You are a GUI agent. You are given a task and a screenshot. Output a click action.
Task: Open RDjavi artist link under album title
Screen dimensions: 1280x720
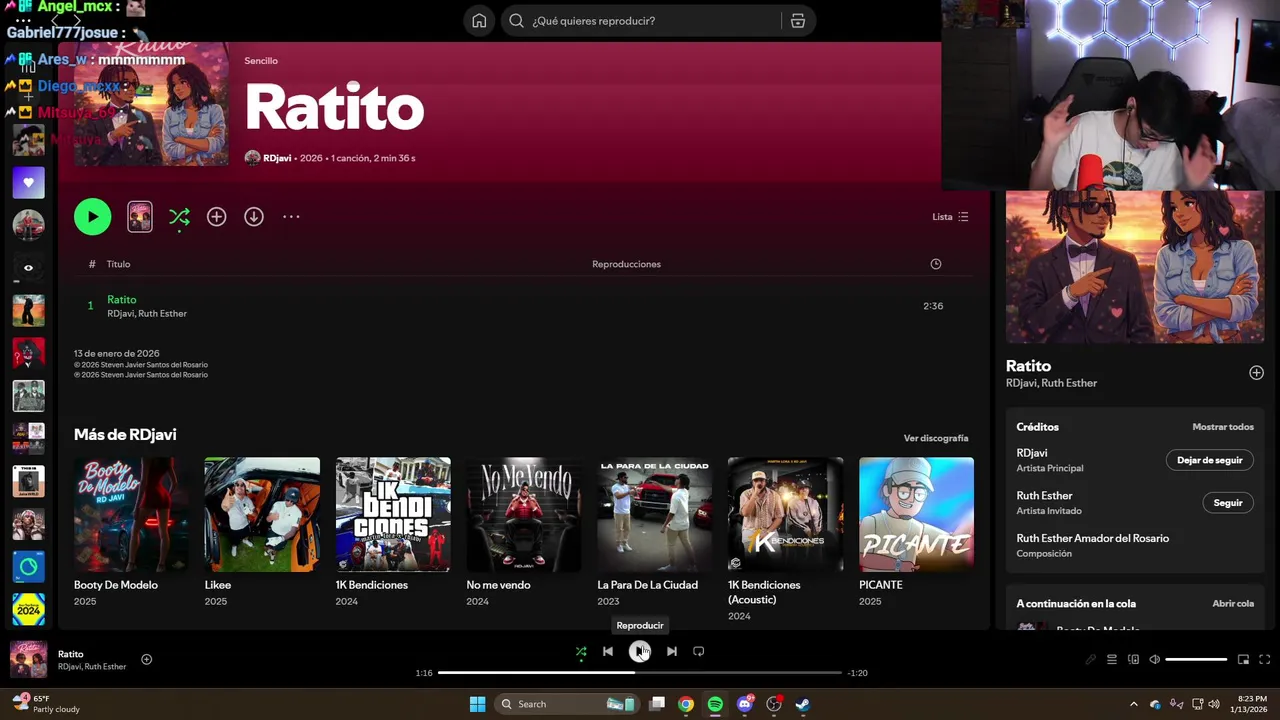tap(277, 158)
